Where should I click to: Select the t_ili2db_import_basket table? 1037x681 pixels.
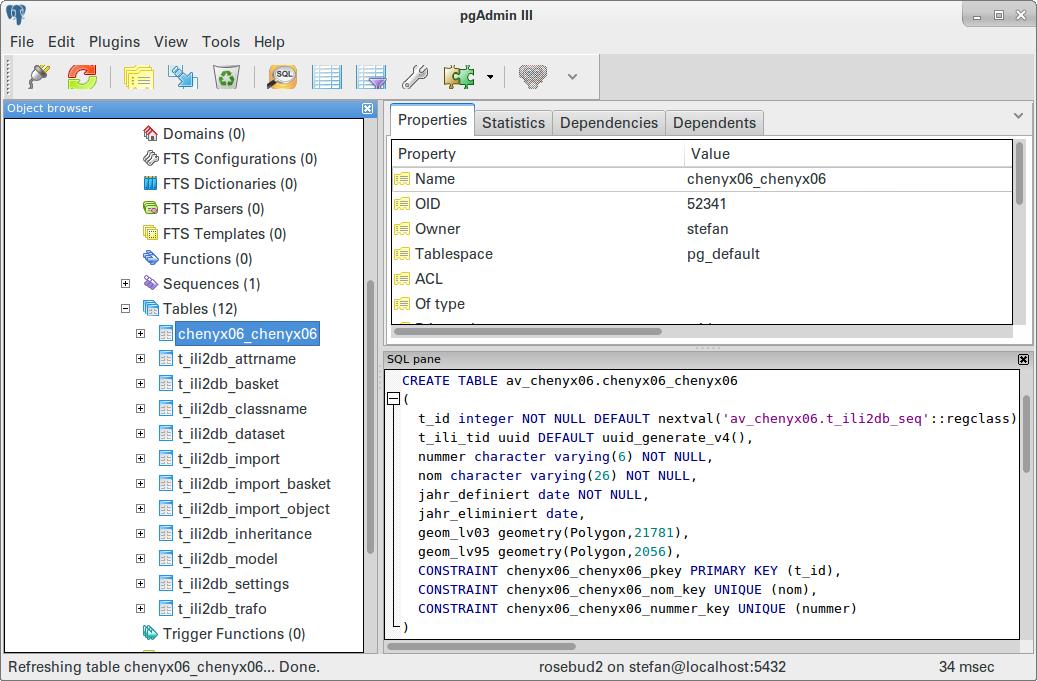tap(254, 484)
